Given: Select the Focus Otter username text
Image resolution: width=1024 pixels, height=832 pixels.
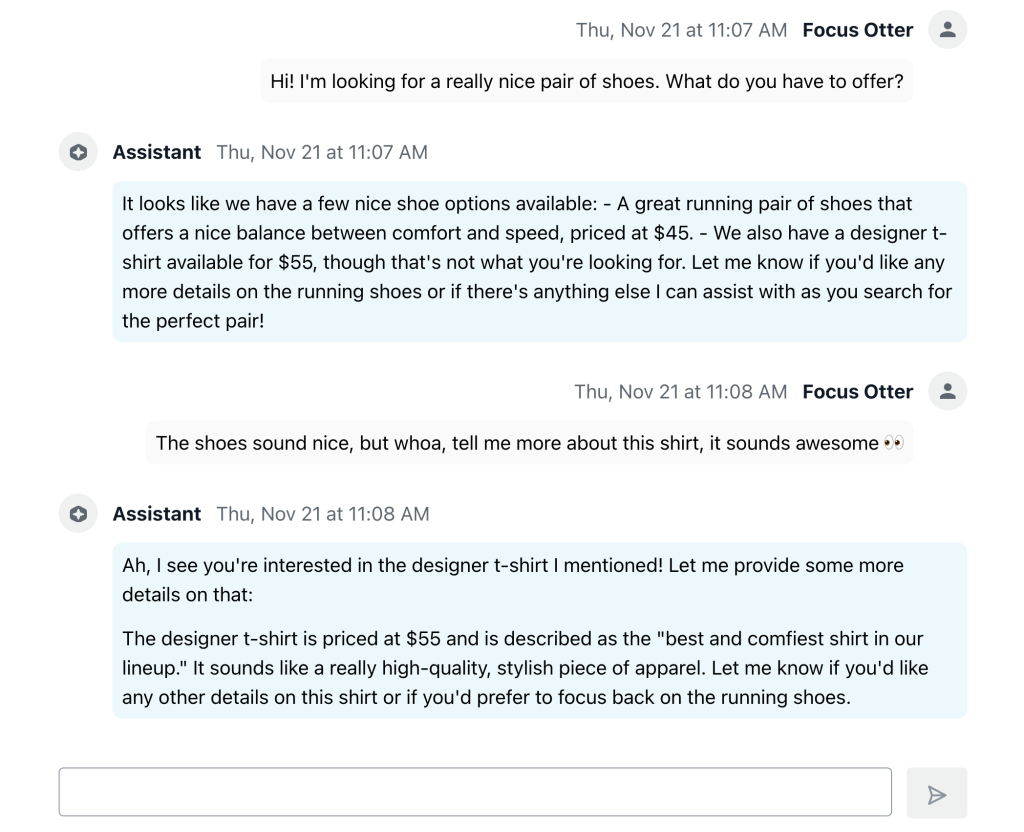Looking at the screenshot, I should 857,29.
